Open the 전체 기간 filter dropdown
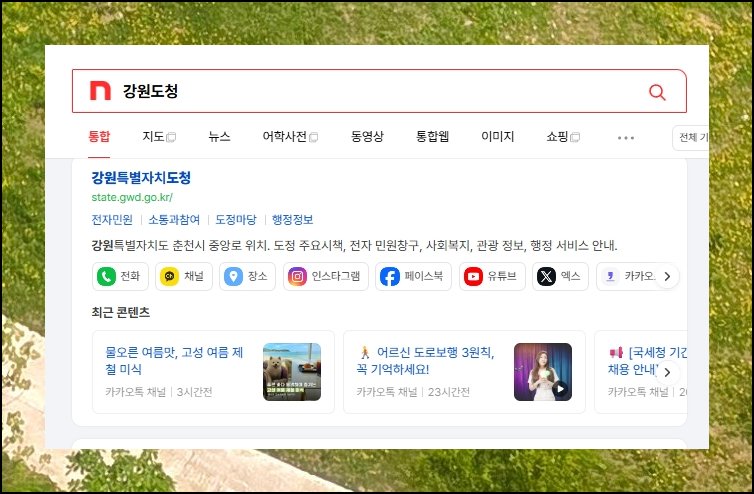Image resolution: width=754 pixels, height=494 pixels. click(x=691, y=138)
